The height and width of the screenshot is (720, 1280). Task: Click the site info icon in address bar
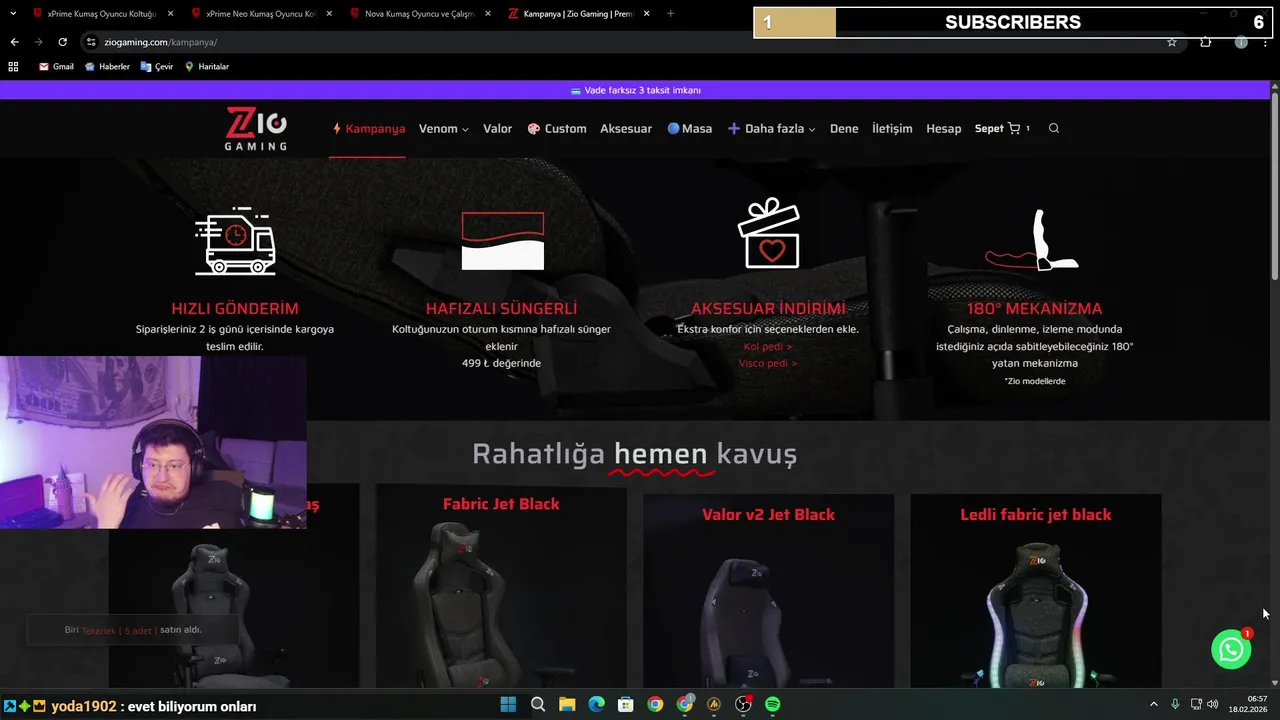[x=91, y=42]
